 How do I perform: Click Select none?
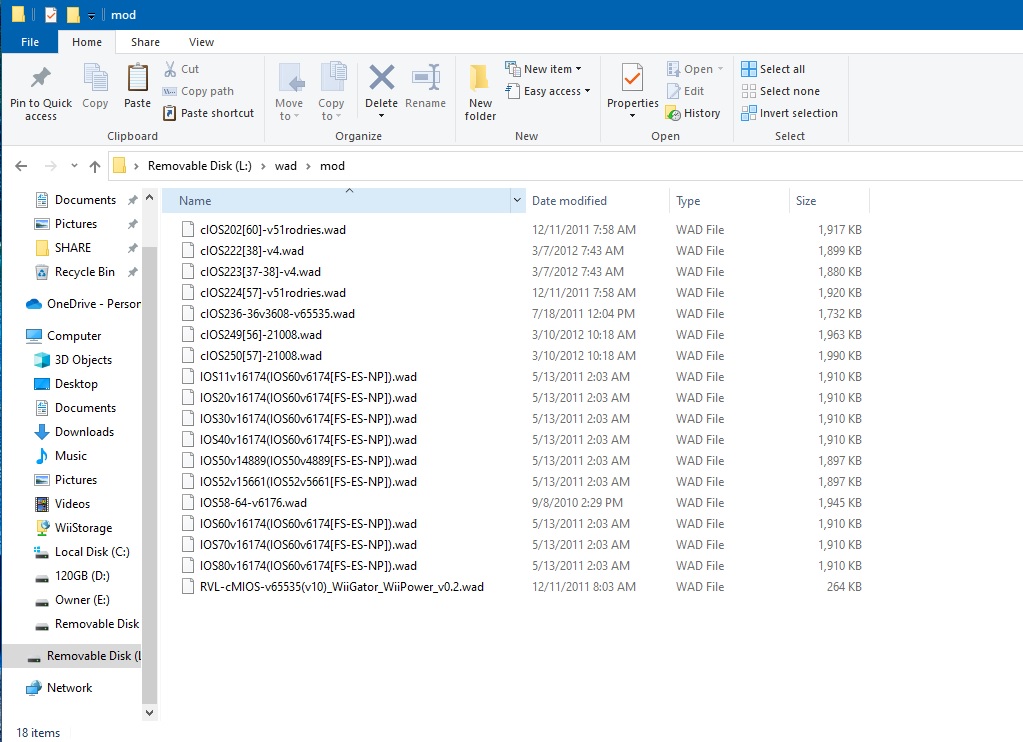(781, 91)
